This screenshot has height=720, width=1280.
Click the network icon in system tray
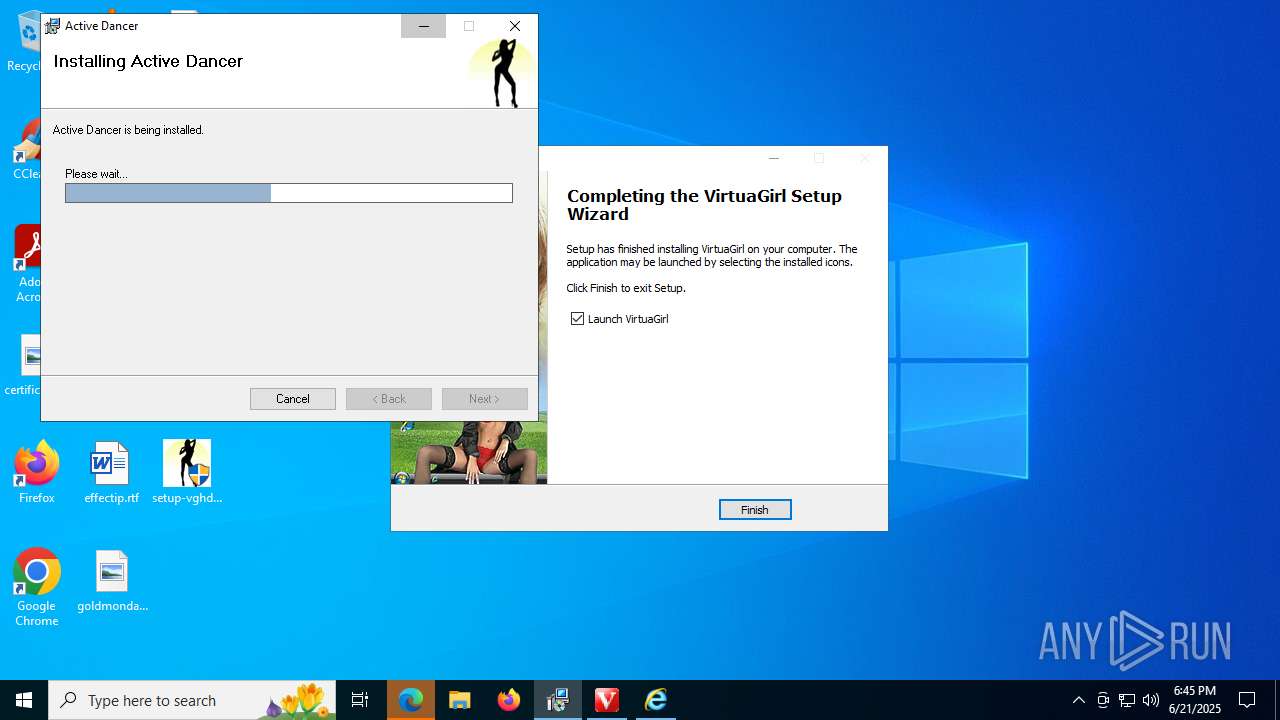coord(1127,700)
